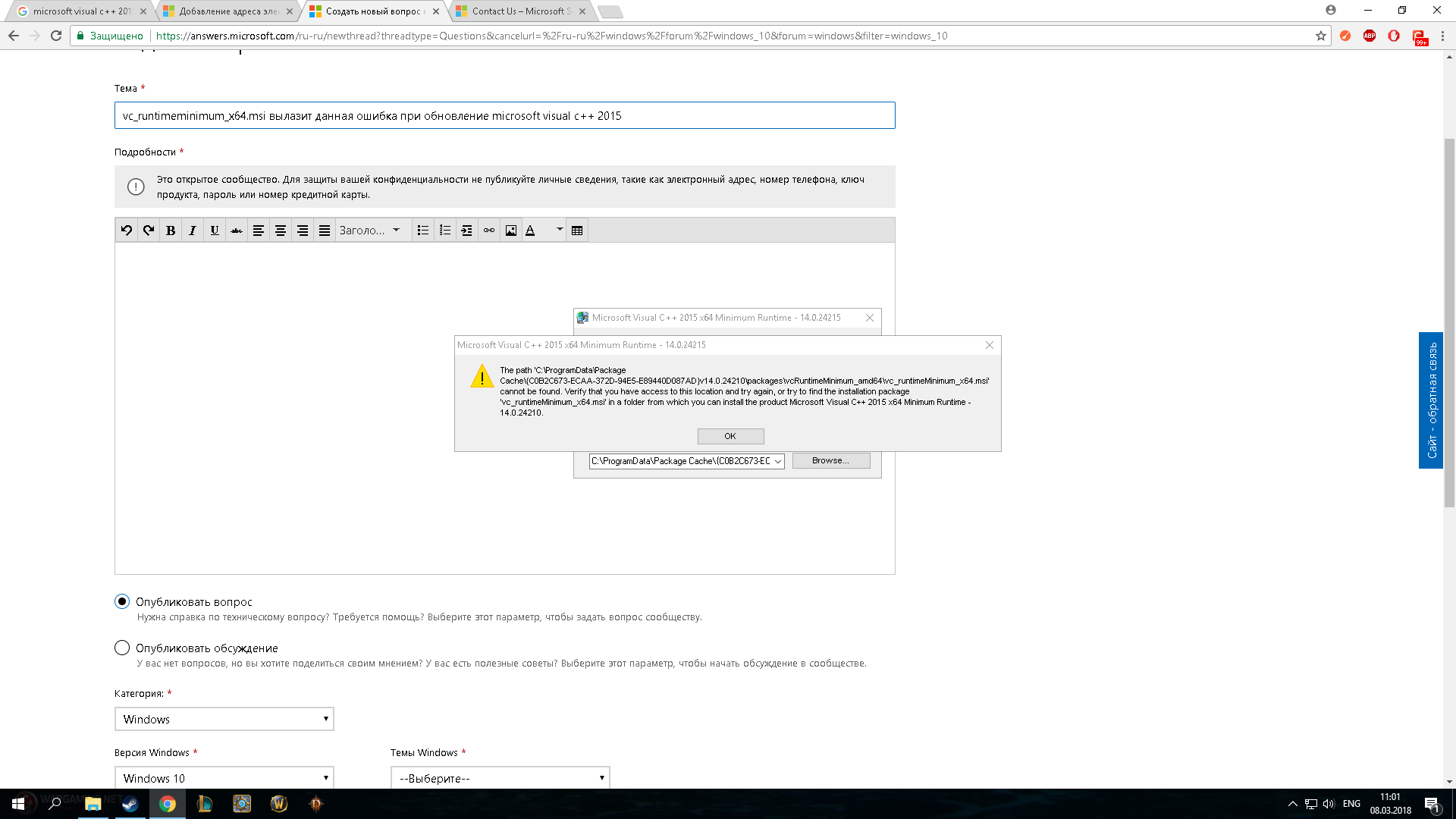Screen dimensions: 1456x819
Task: Apply strikethrough formatting
Action: (237, 231)
